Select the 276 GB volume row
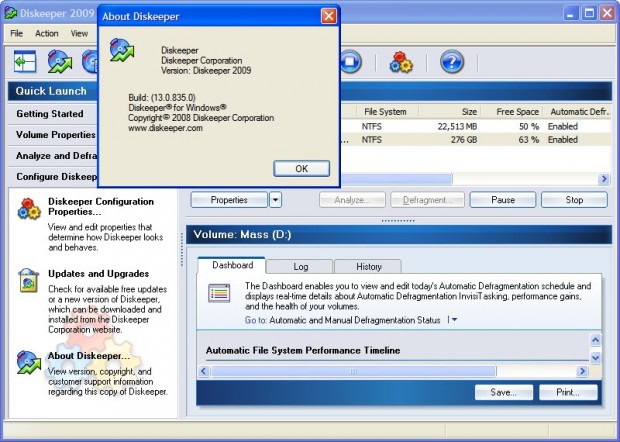The height and width of the screenshot is (442, 620). pos(476,140)
